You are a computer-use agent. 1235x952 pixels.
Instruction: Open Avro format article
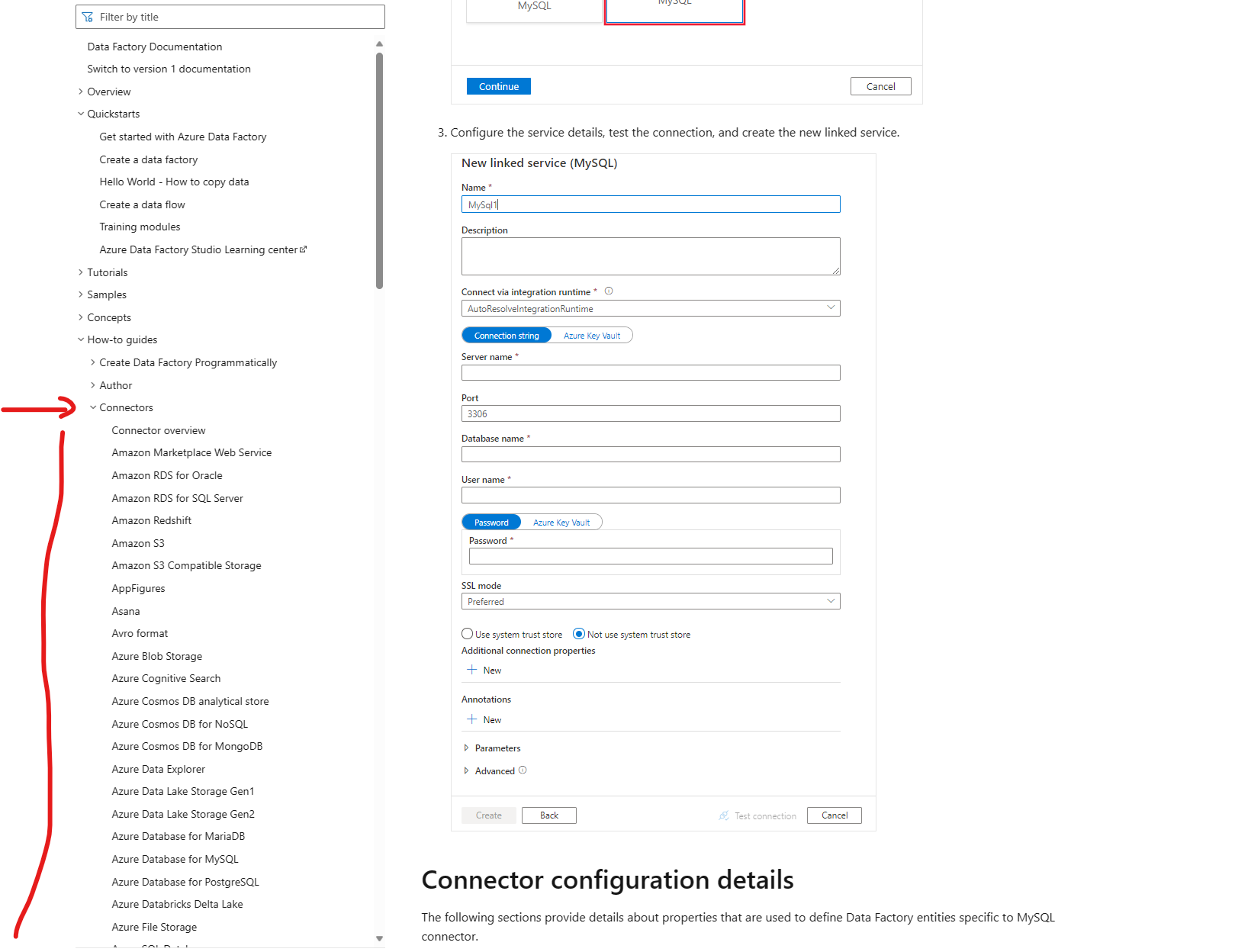click(x=140, y=633)
